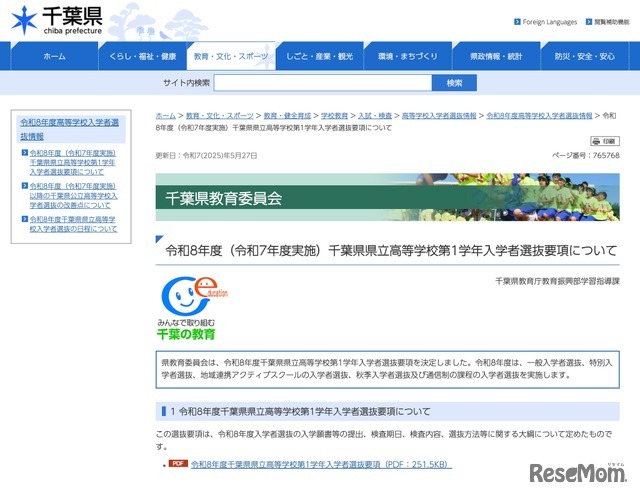Click the red PDF icon

click(x=178, y=464)
